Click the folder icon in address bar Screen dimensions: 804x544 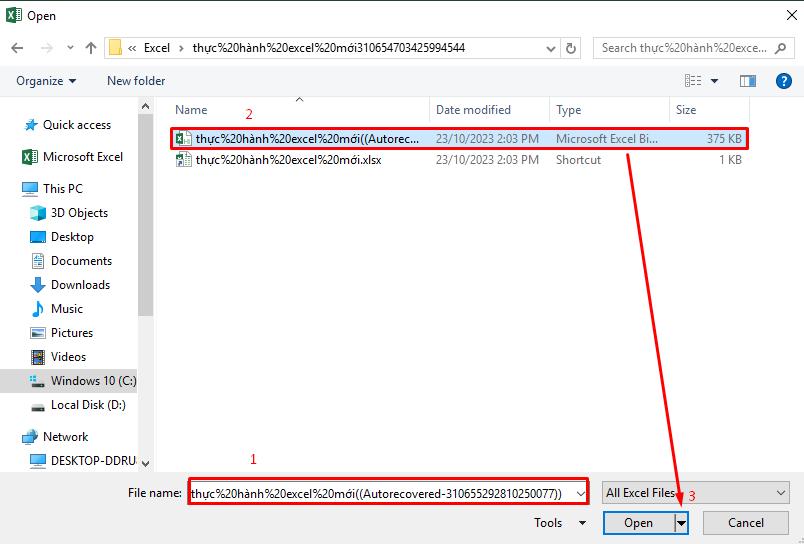coord(115,48)
